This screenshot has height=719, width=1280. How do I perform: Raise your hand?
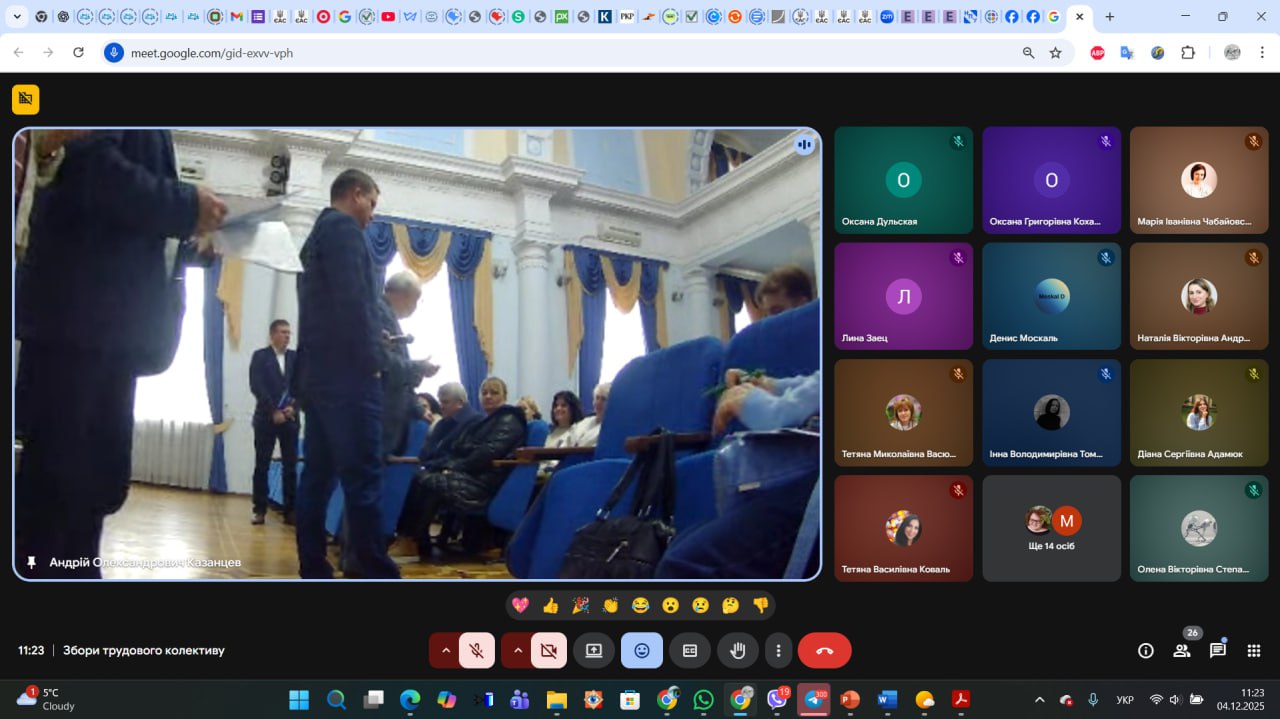(738, 650)
